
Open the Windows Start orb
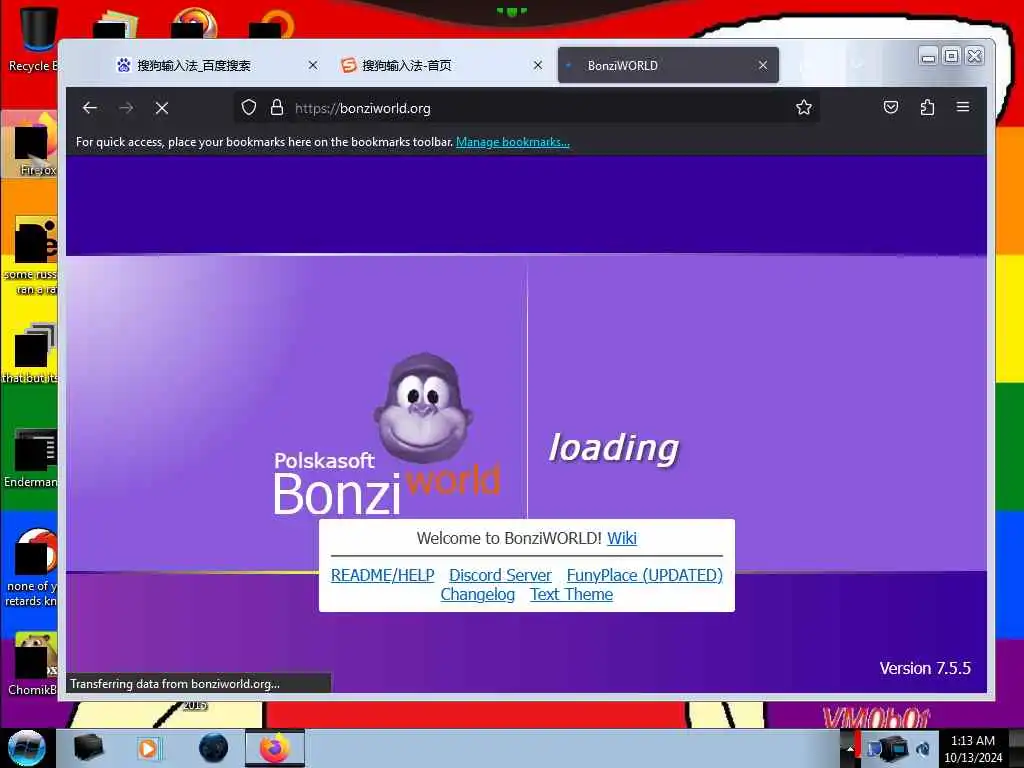[x=26, y=748]
